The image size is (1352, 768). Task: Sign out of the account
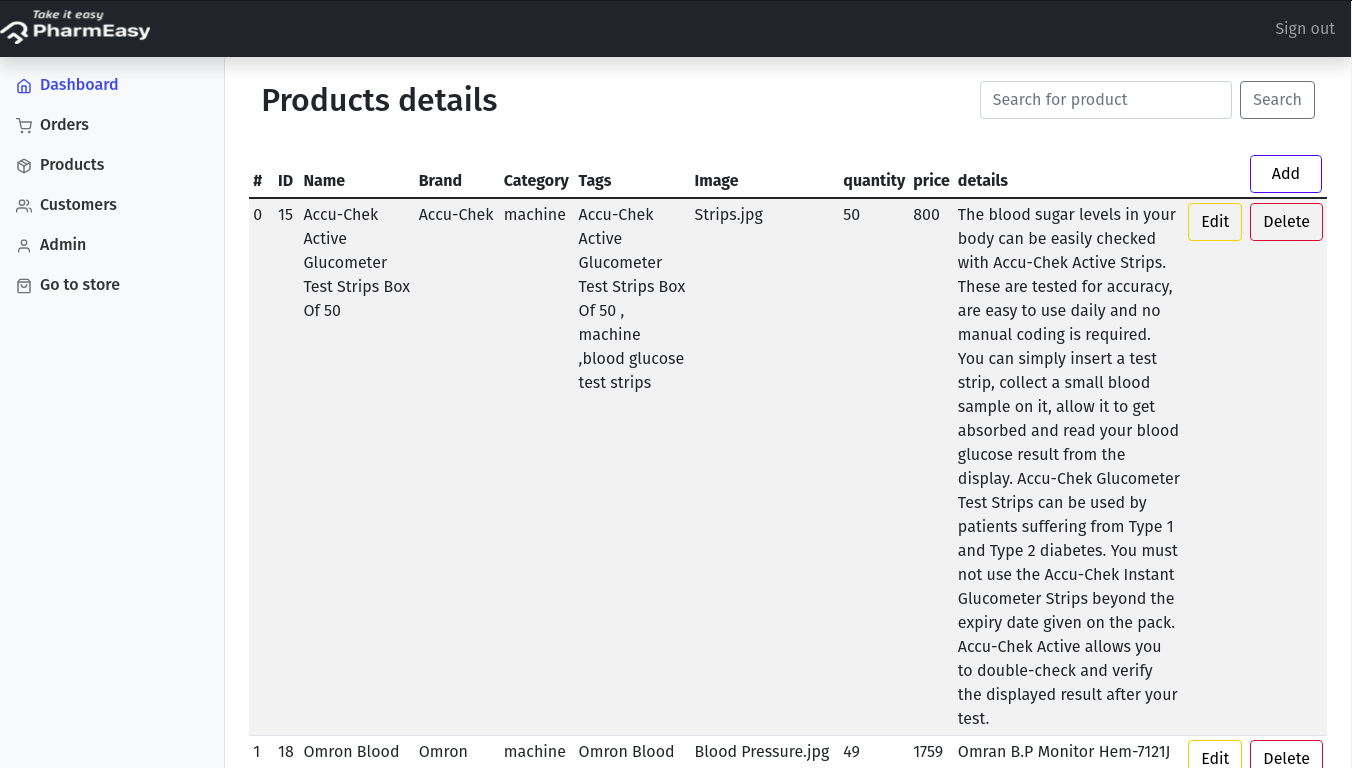tap(1304, 29)
